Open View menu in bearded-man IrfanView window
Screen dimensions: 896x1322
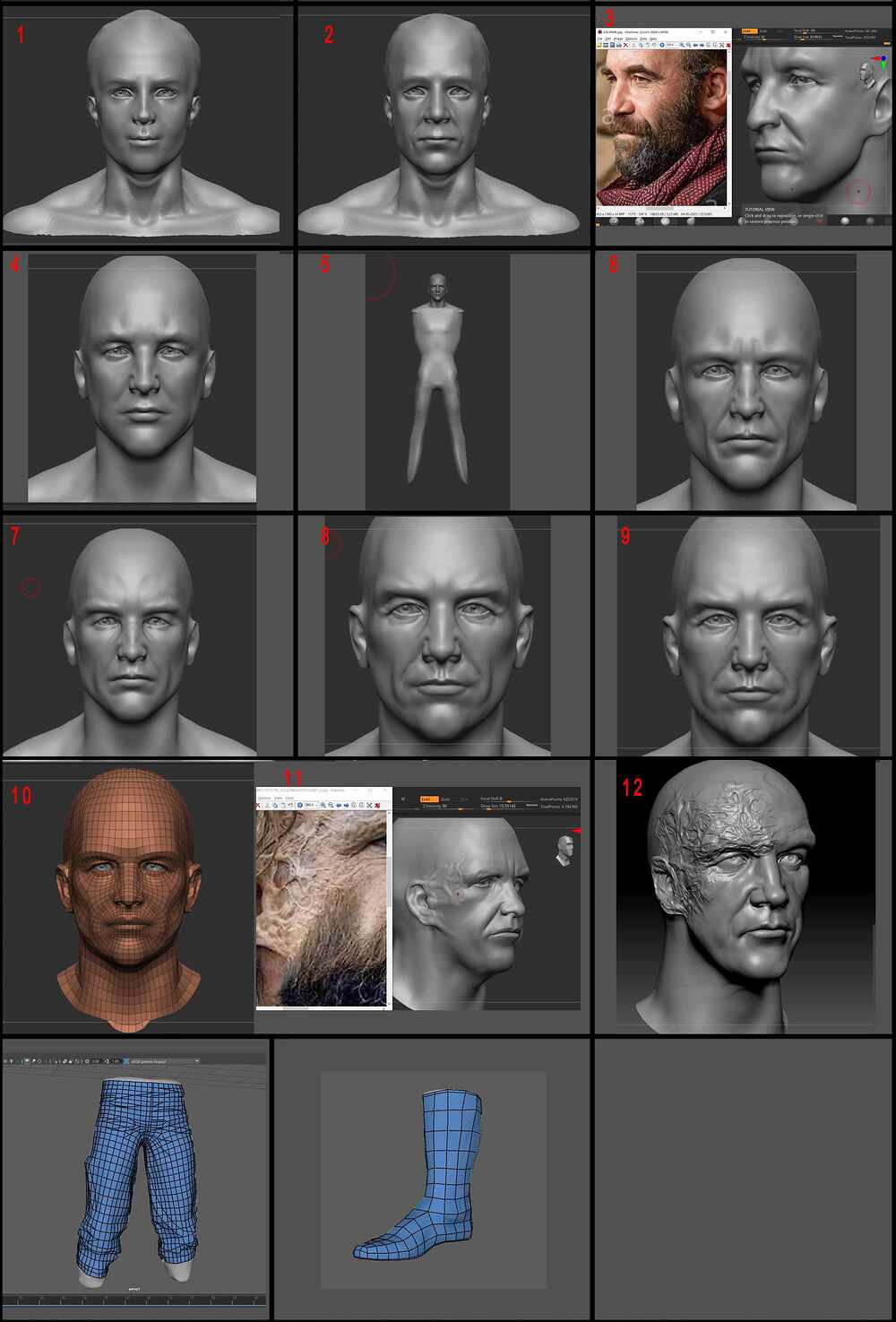(x=643, y=39)
